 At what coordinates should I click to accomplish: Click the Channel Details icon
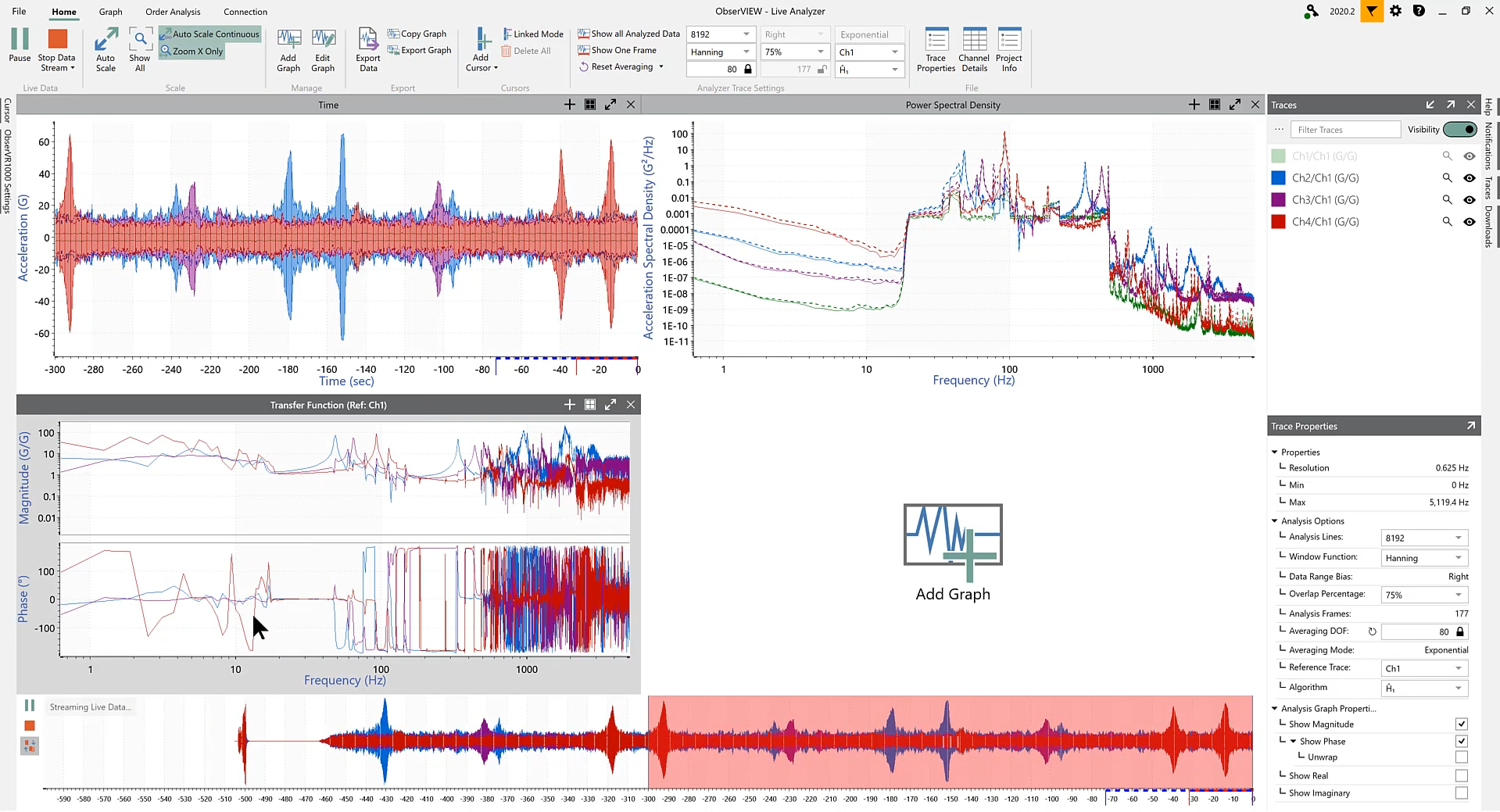pos(974,48)
